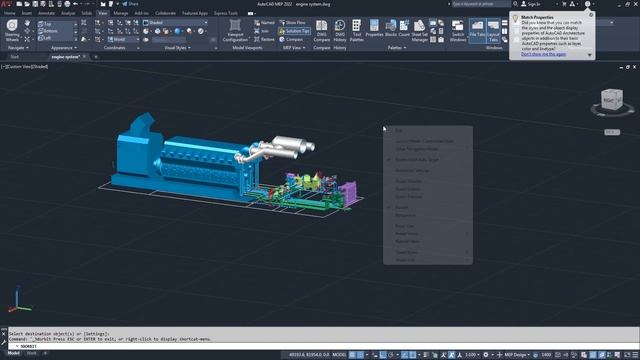This screenshot has height=360, width=640.
Task: Switch to the Manage ribbon tab
Action: (x=121, y=13)
